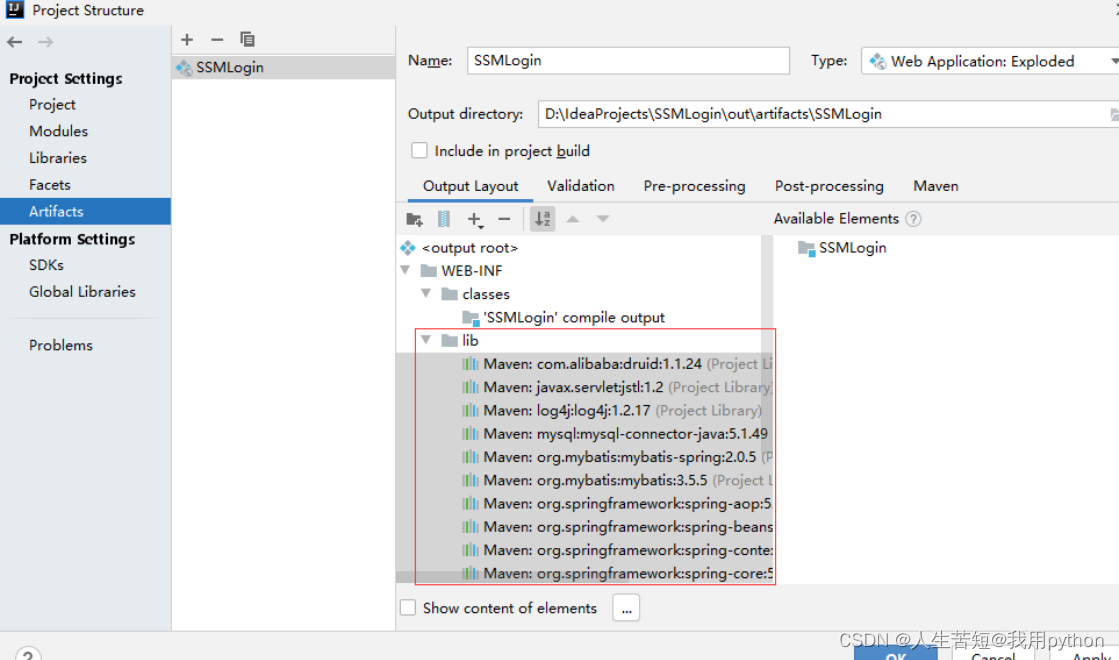Image resolution: width=1119 pixels, height=660 pixels.
Task: Open Available Elements help icon
Action: (x=913, y=219)
